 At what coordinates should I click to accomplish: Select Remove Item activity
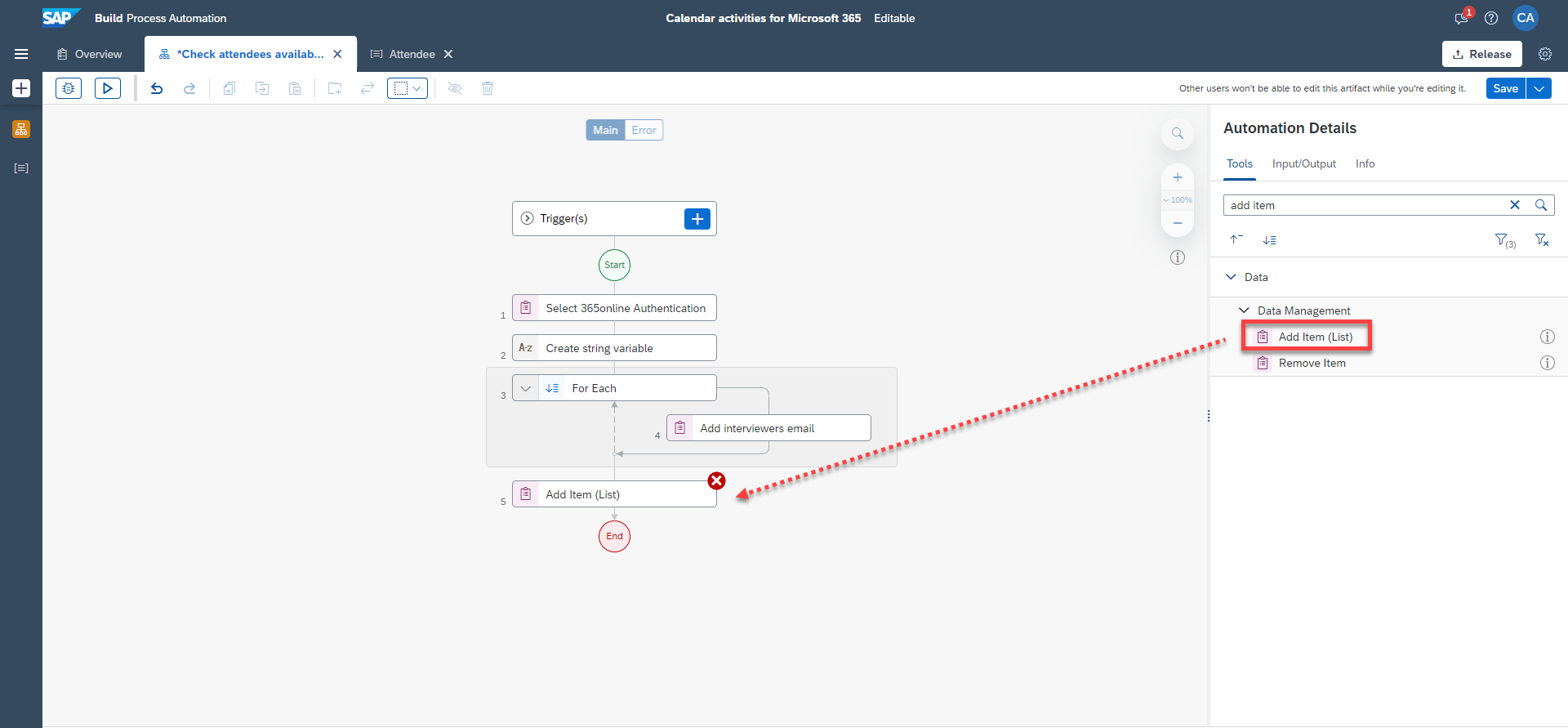(x=1312, y=363)
